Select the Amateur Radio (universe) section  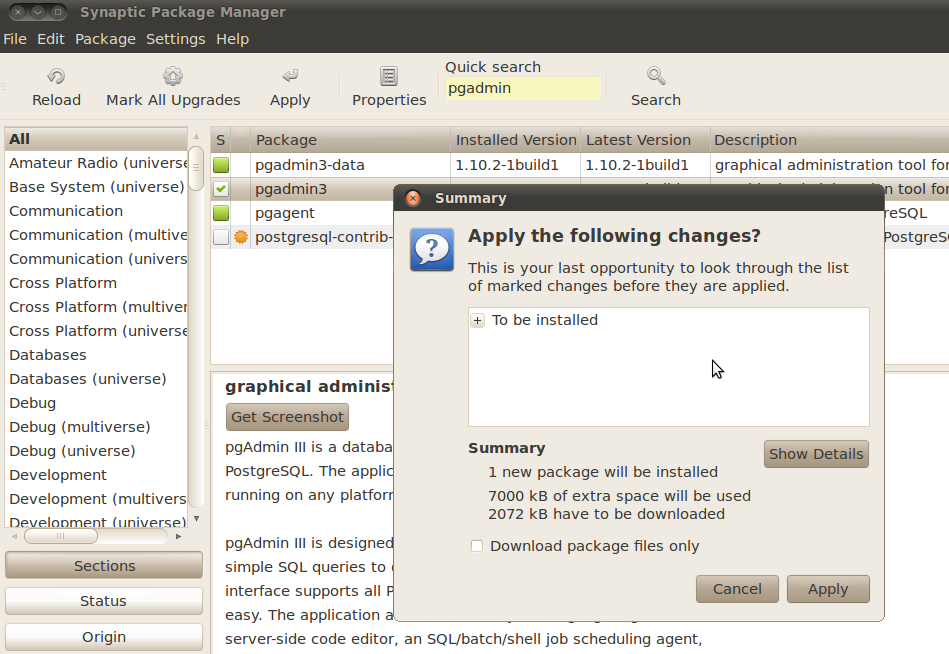[96, 163]
